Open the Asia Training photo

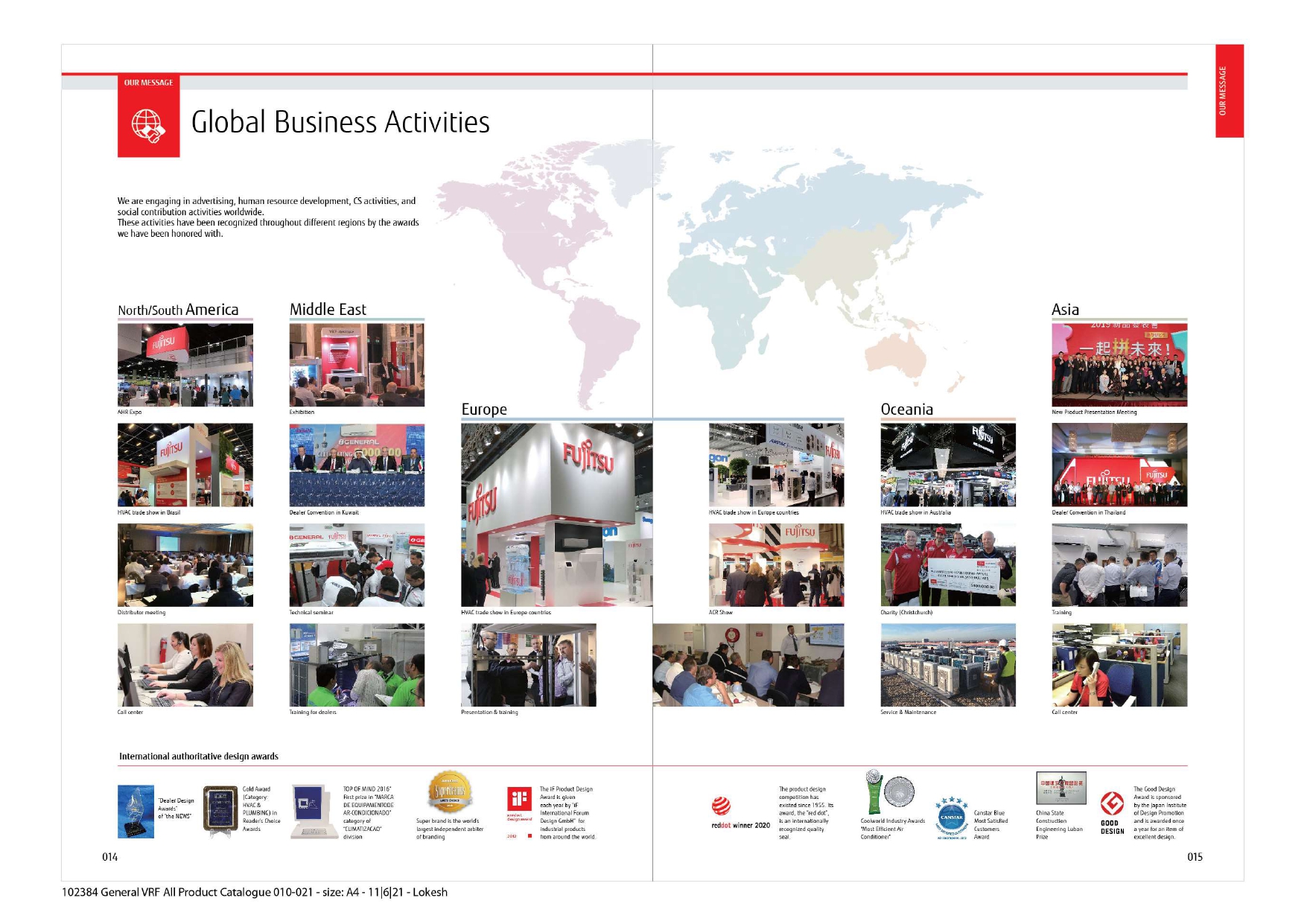click(1119, 565)
